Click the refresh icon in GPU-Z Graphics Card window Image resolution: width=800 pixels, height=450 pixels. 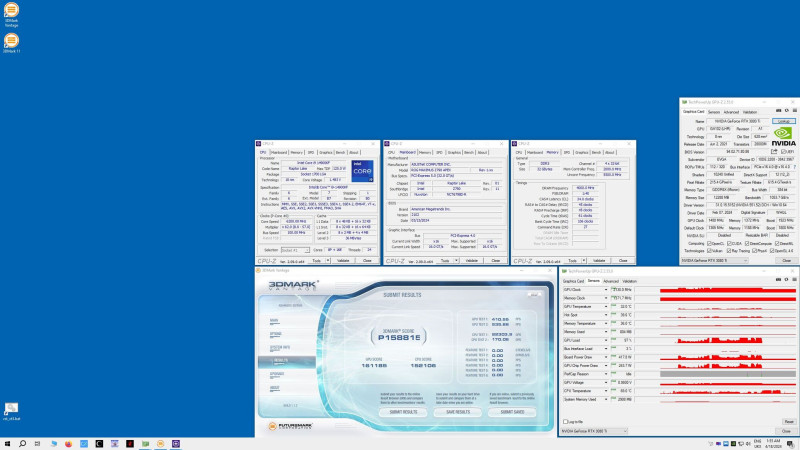tap(787, 110)
